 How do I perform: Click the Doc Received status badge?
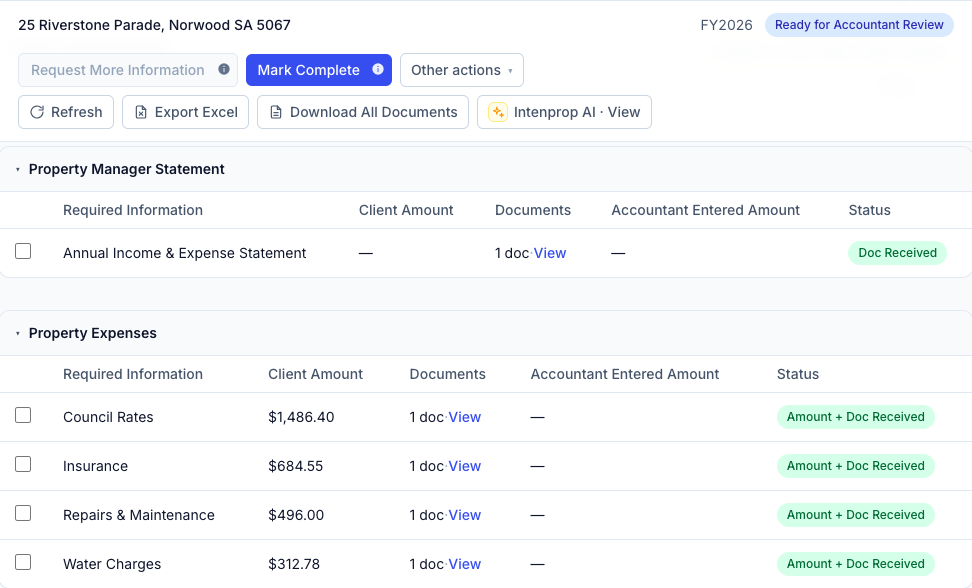897,253
